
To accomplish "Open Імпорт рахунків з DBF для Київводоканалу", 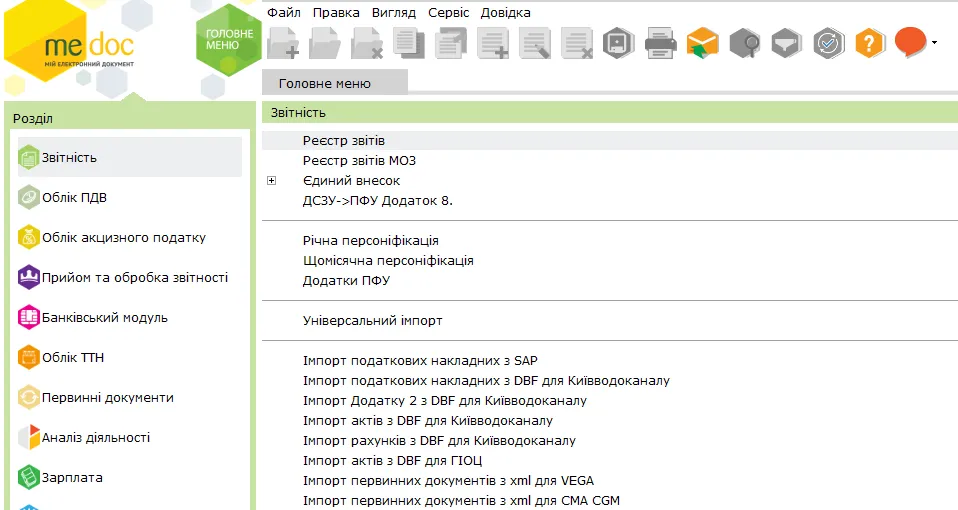I will [439, 441].
